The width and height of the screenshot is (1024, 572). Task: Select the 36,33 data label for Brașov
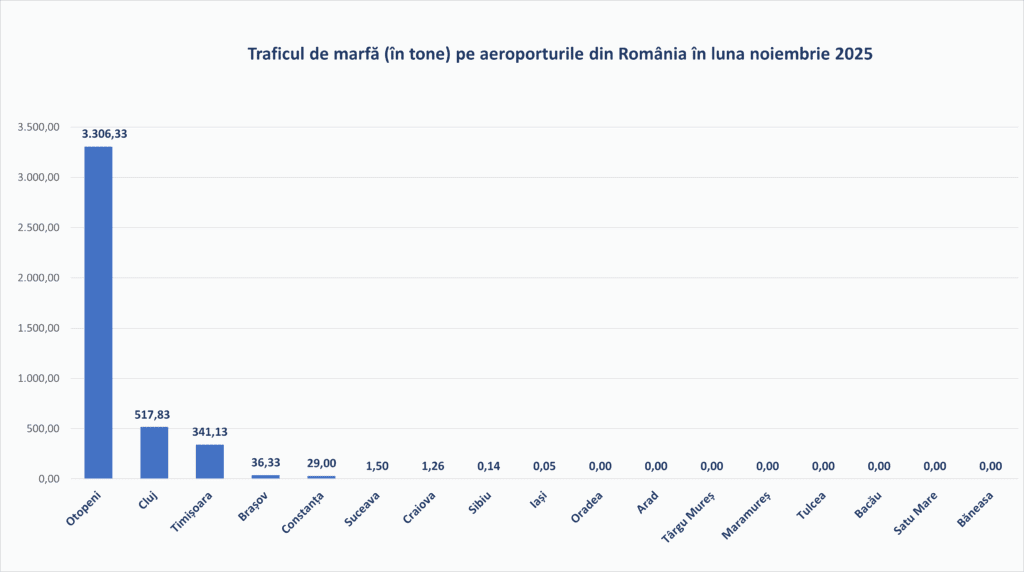pyautogui.click(x=266, y=463)
